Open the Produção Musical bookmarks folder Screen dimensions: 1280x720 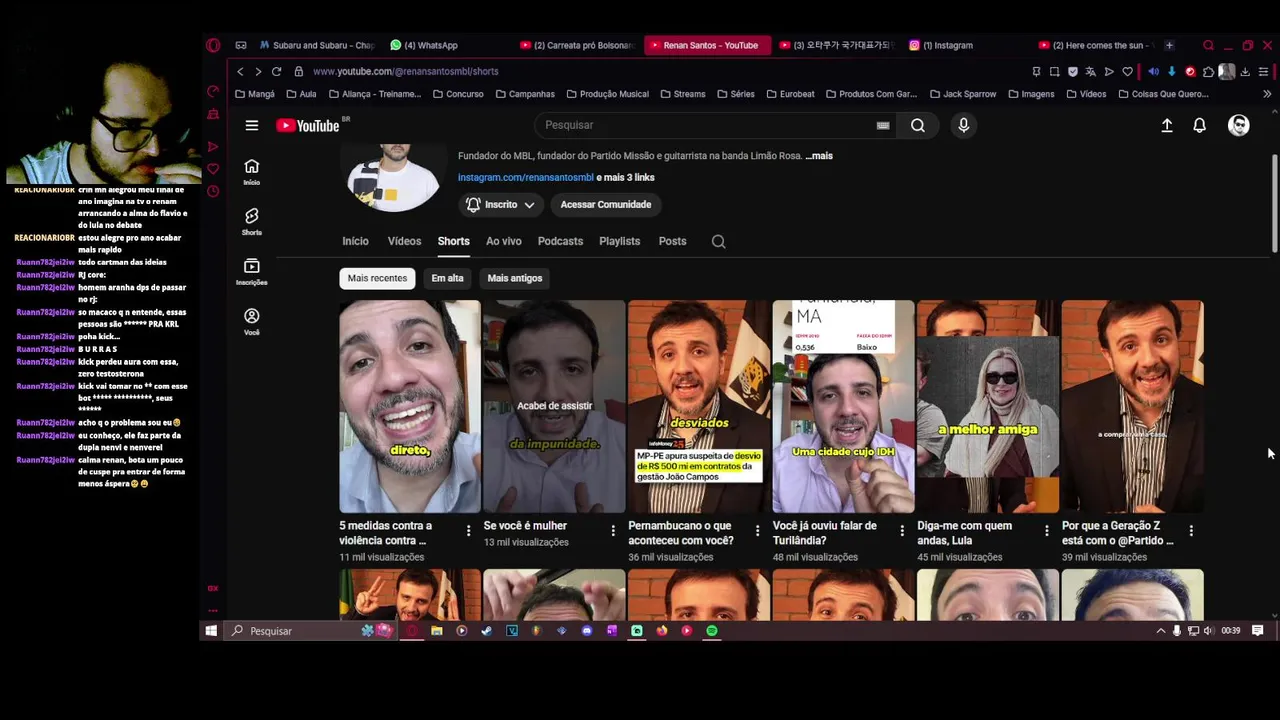pyautogui.click(x=607, y=94)
